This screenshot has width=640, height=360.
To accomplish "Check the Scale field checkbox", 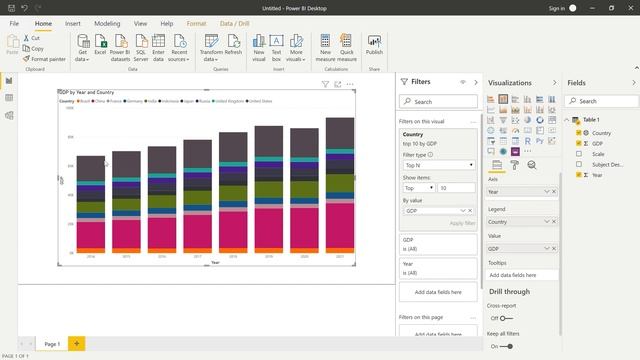I will tap(578, 154).
